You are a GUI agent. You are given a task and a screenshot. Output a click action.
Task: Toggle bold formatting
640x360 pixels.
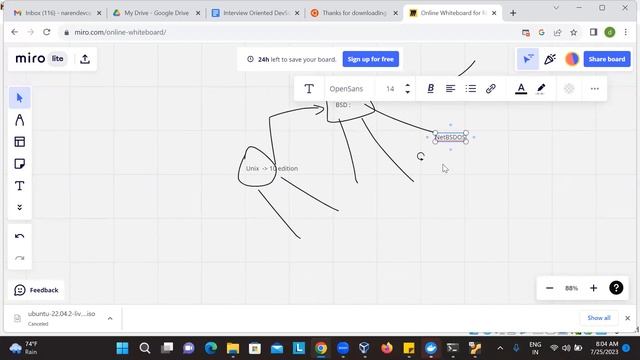[430, 89]
